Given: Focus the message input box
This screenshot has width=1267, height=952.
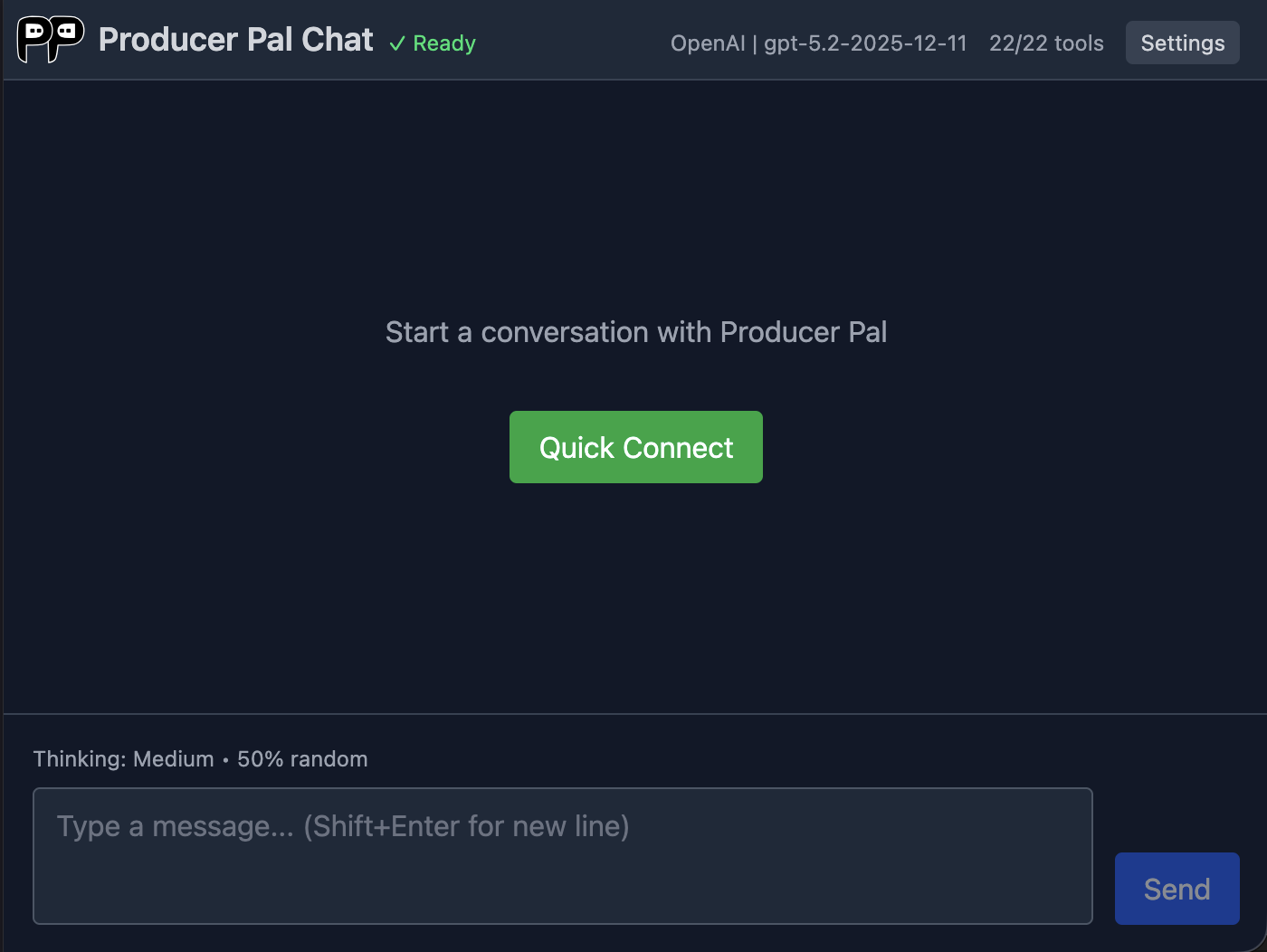Looking at the screenshot, I should [x=561, y=856].
